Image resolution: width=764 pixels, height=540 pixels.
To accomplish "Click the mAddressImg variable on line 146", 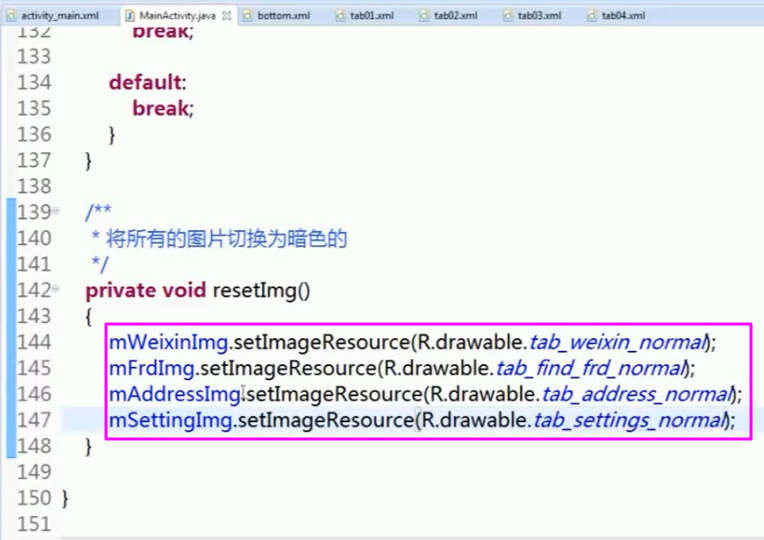I will (174, 394).
